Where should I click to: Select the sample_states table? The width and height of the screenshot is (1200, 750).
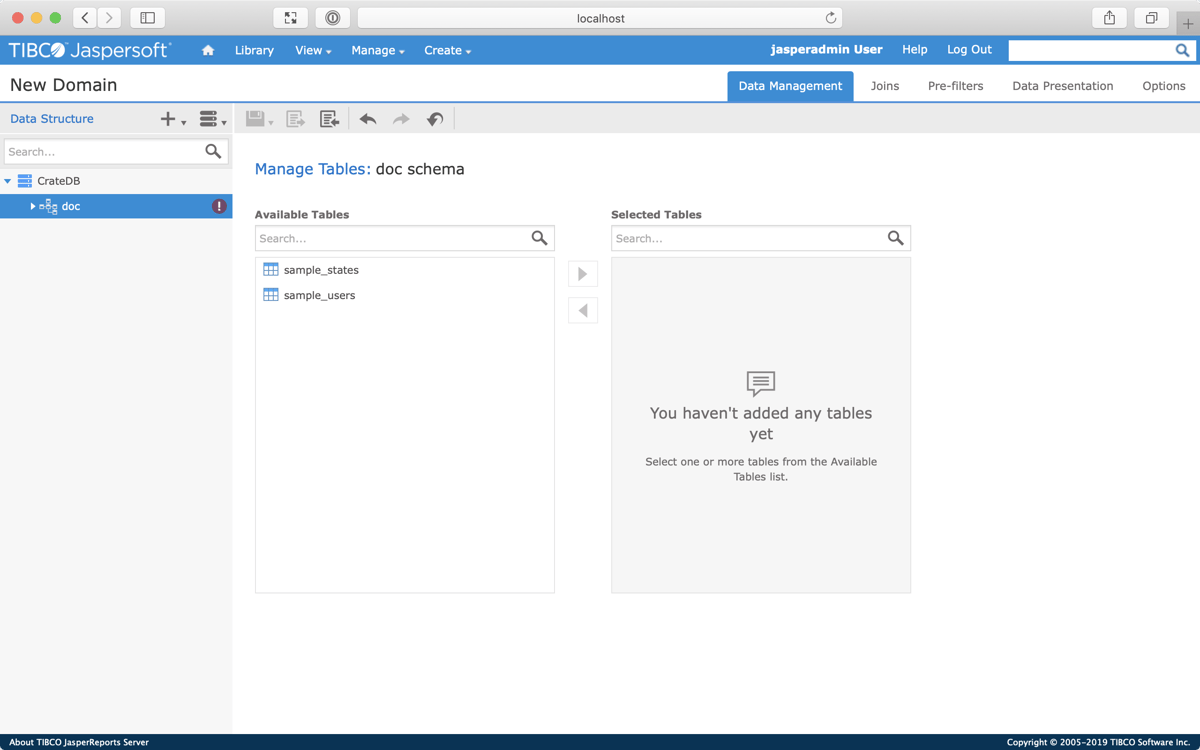[x=321, y=270]
